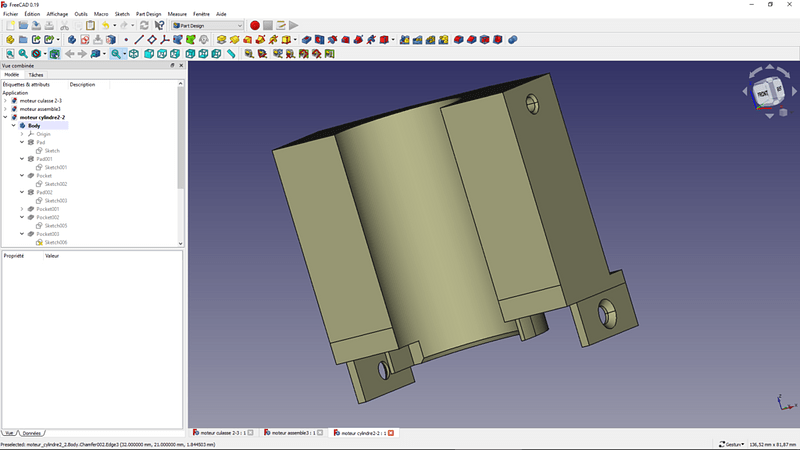
Task: Create a local coordinate system tool
Action: (165, 40)
